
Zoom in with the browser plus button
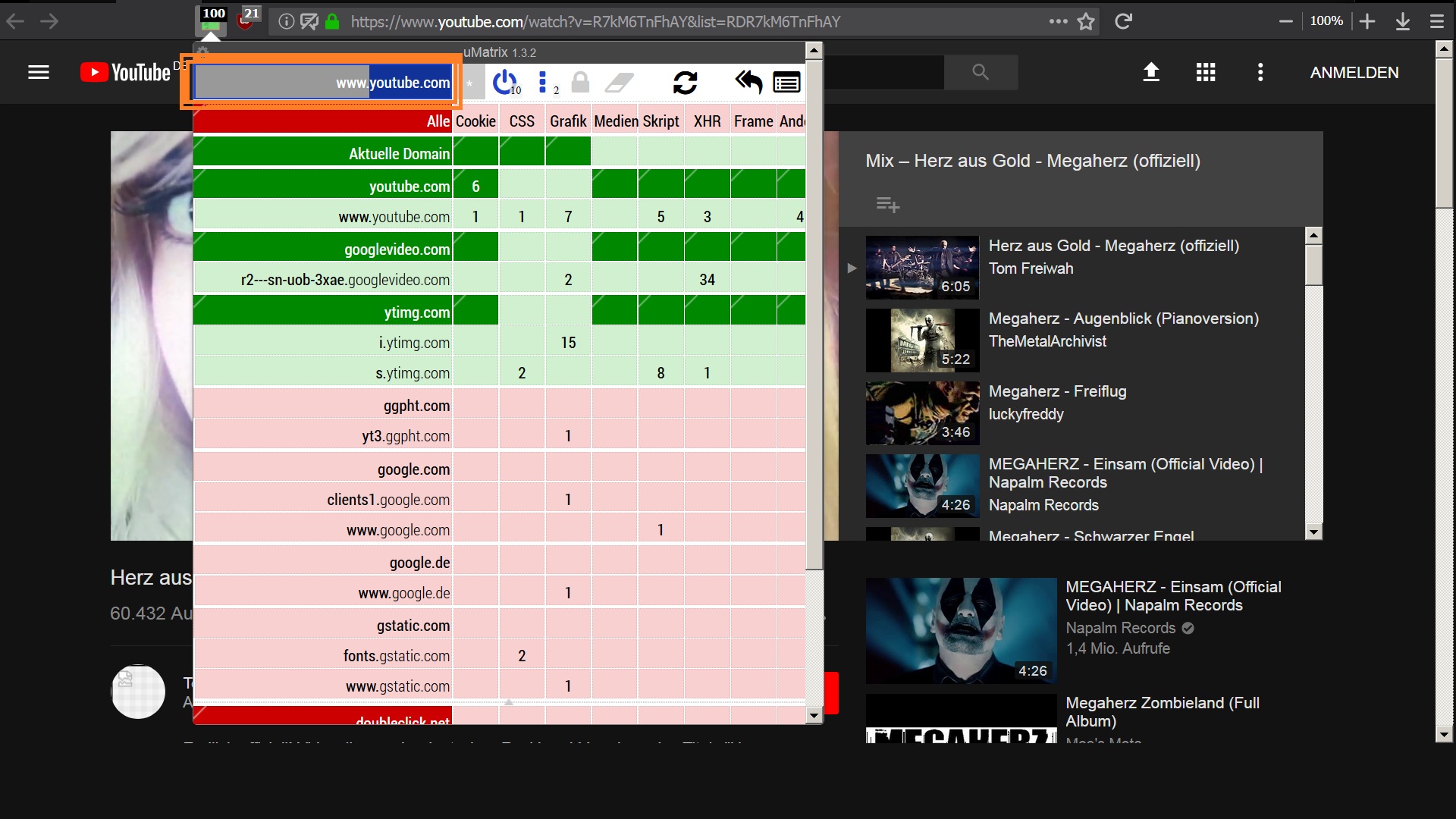1367,21
